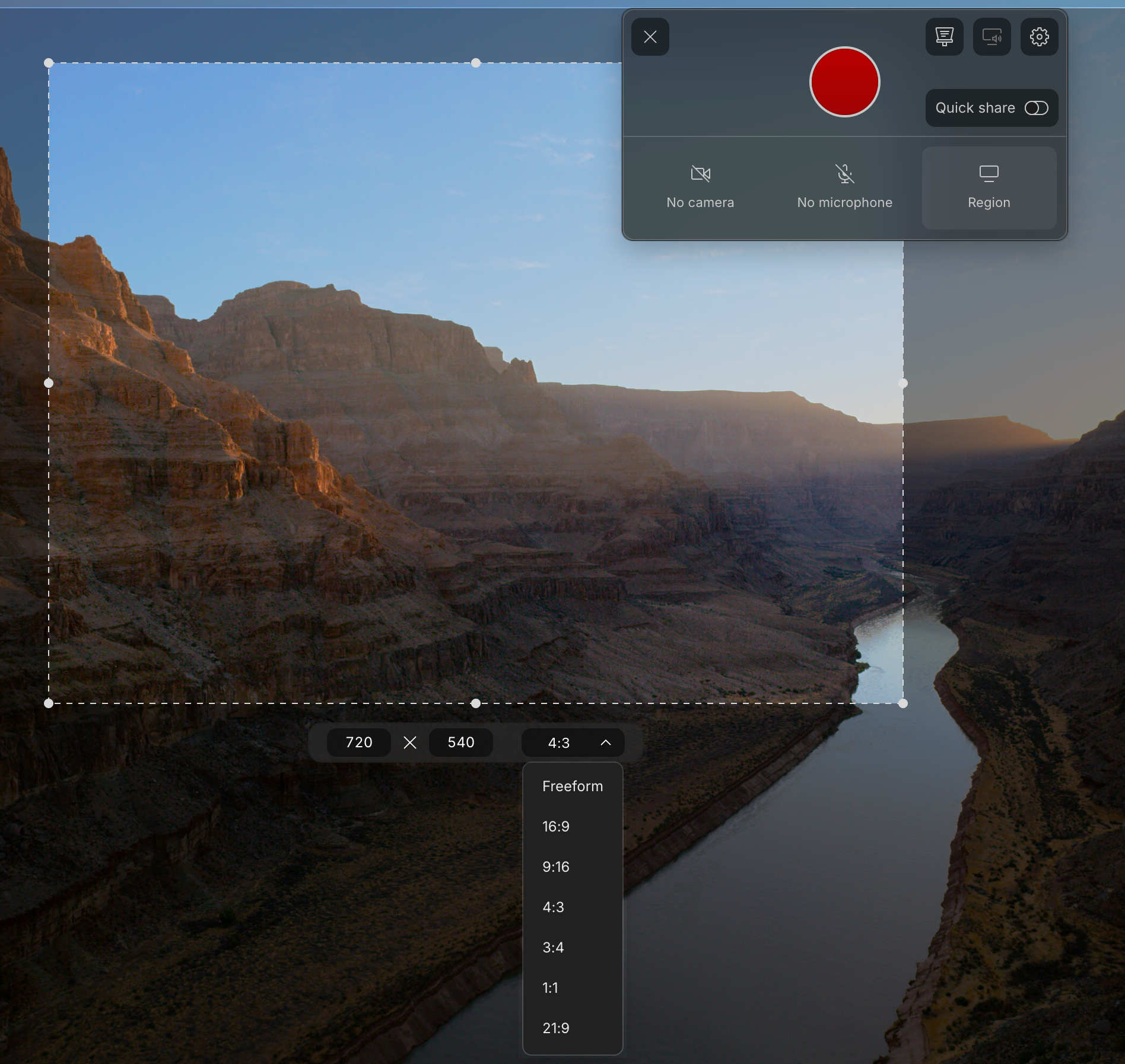
Task: Select a microphone via No microphone
Action: [x=844, y=187]
